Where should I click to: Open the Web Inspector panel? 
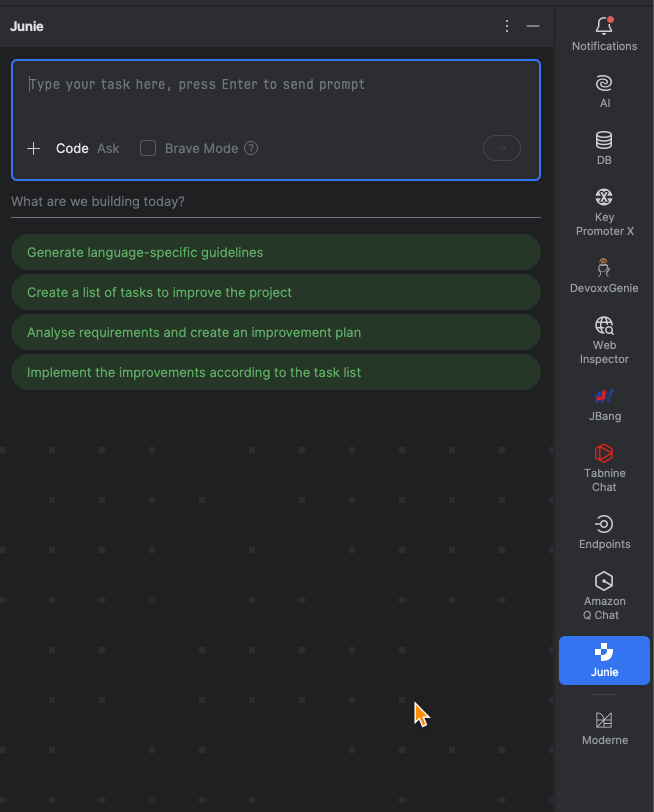tap(604, 340)
